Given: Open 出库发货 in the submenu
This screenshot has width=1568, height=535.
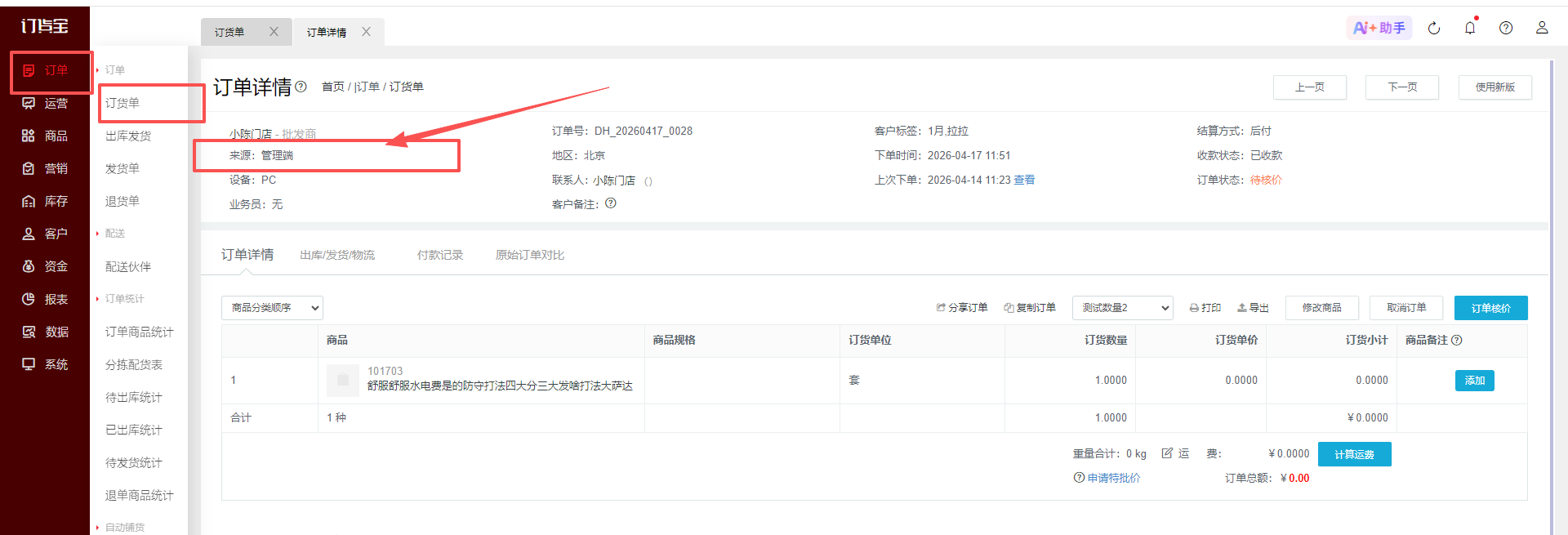Looking at the screenshot, I should 128,136.
